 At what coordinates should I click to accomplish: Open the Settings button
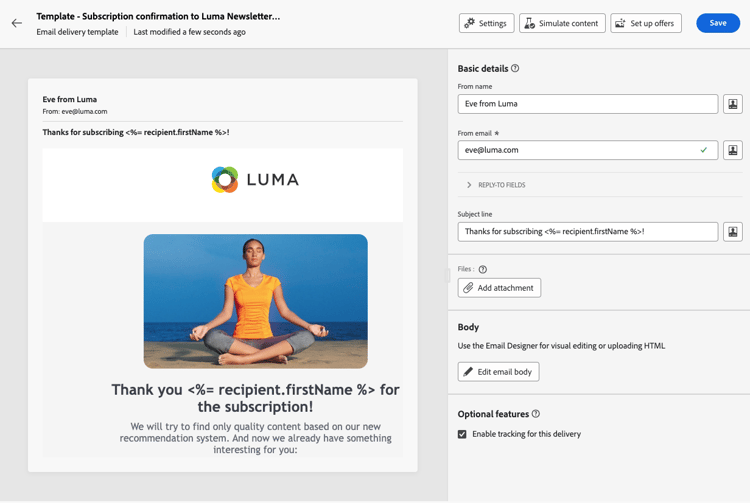(x=486, y=23)
